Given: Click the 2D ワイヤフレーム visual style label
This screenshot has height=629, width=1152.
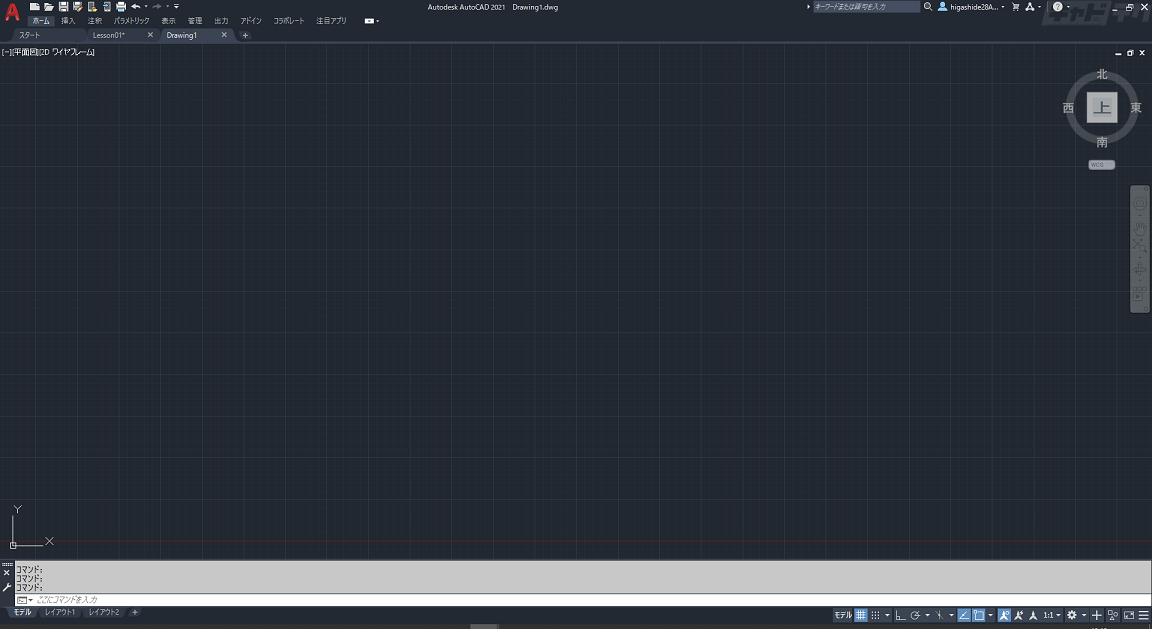Looking at the screenshot, I should click(x=67, y=52).
